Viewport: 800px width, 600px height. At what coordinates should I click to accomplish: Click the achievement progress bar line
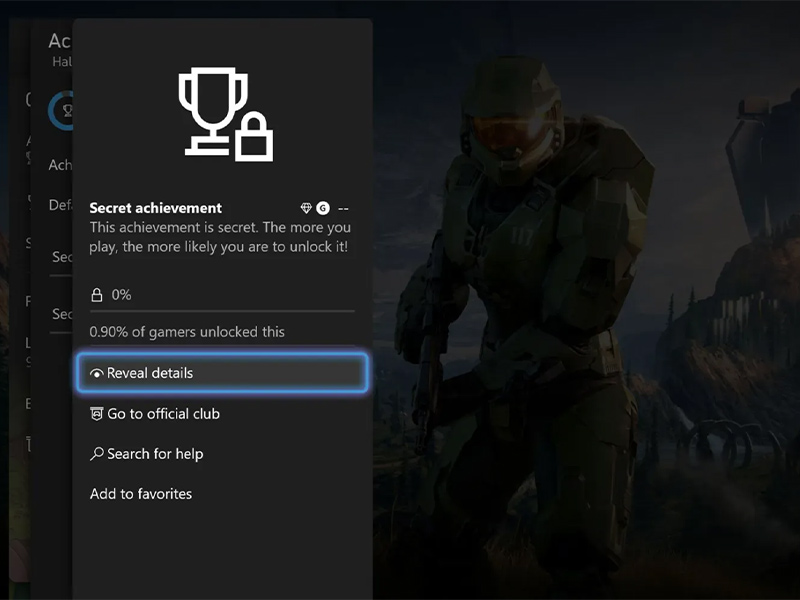[x=222, y=310]
